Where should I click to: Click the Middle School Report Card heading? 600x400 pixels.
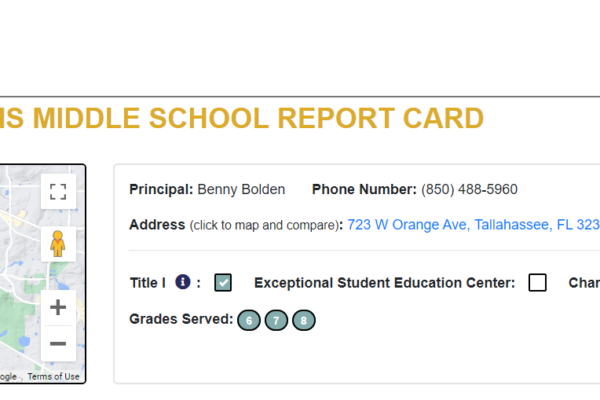point(242,118)
